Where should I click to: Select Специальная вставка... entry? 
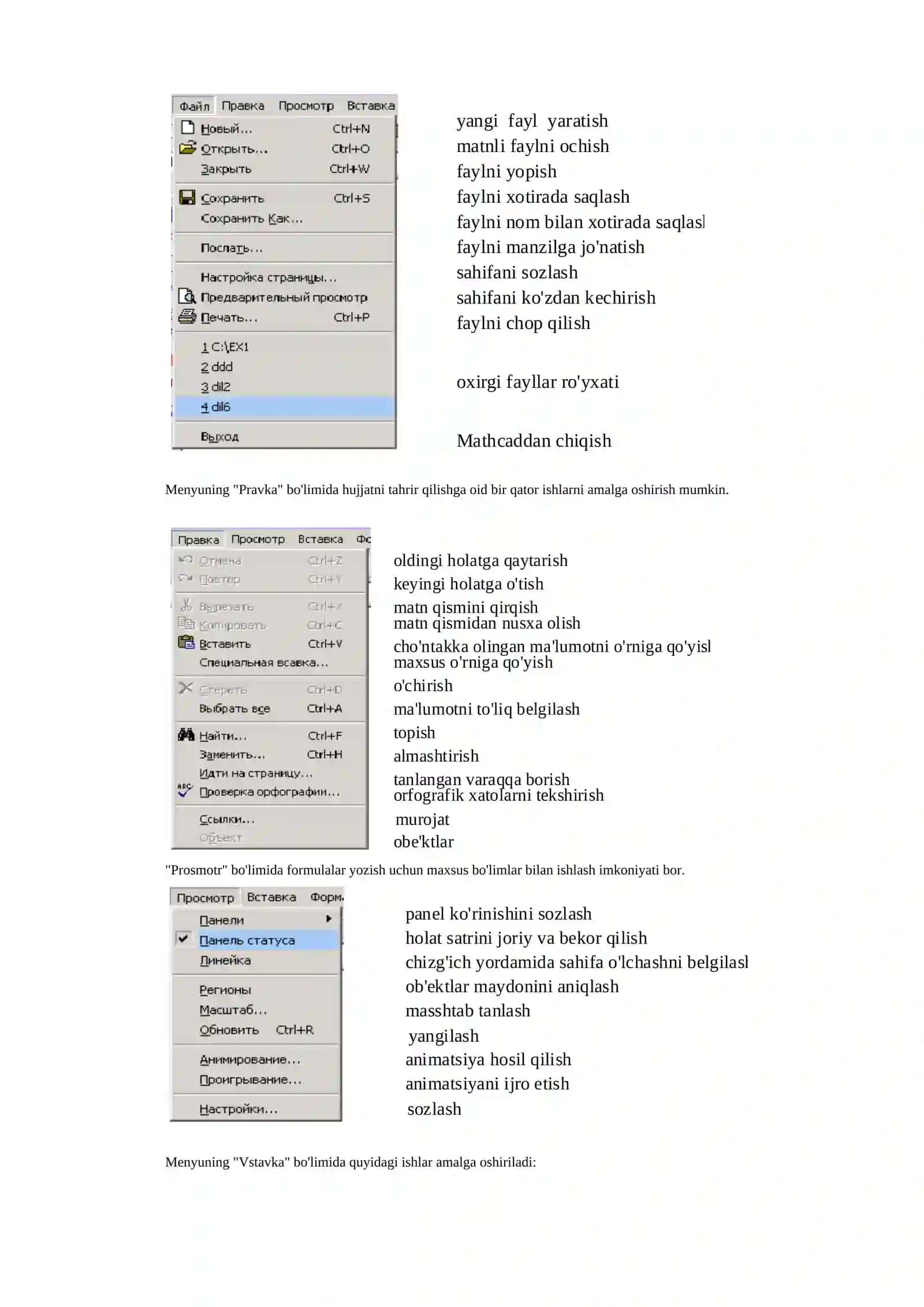(270, 662)
